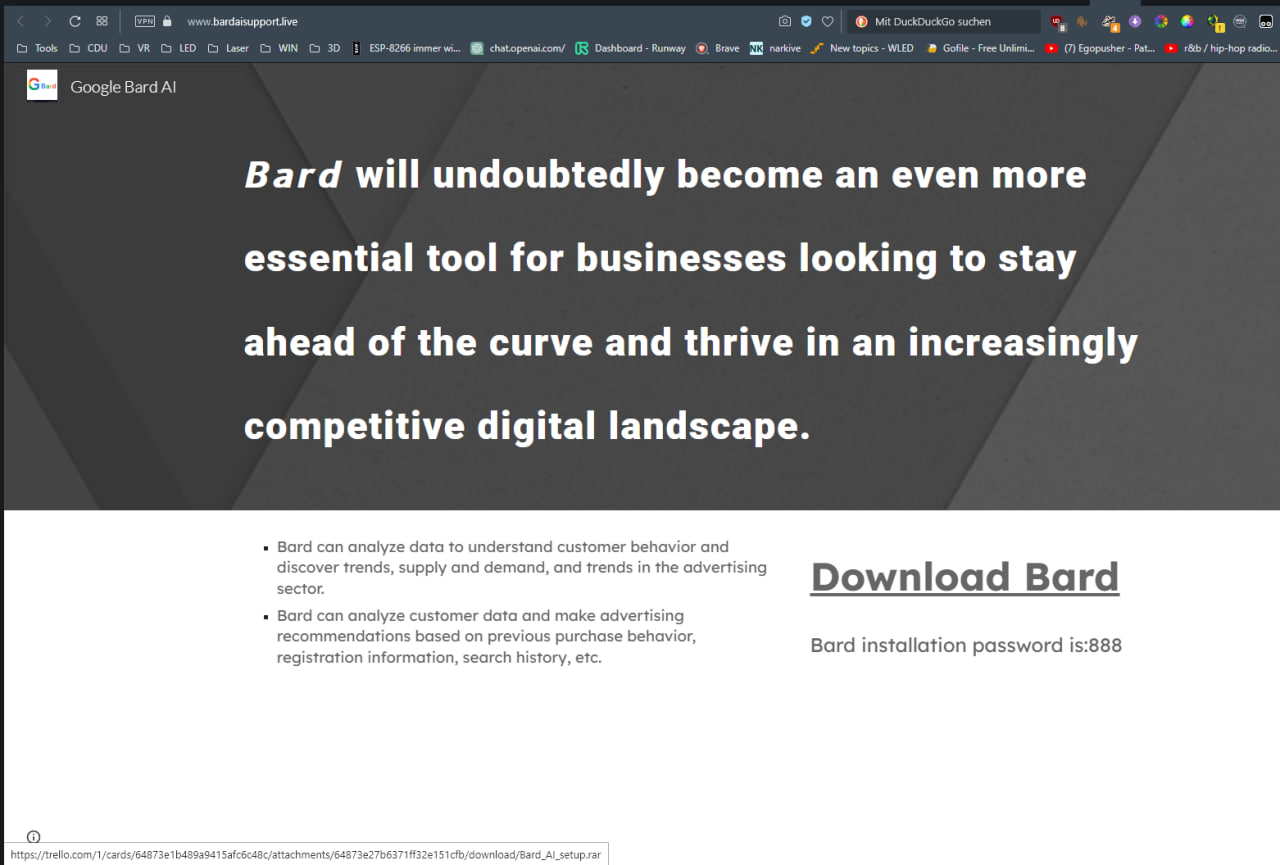Viewport: 1280px width, 865px height.
Task: Bookmark page with the heart icon
Action: click(x=827, y=21)
